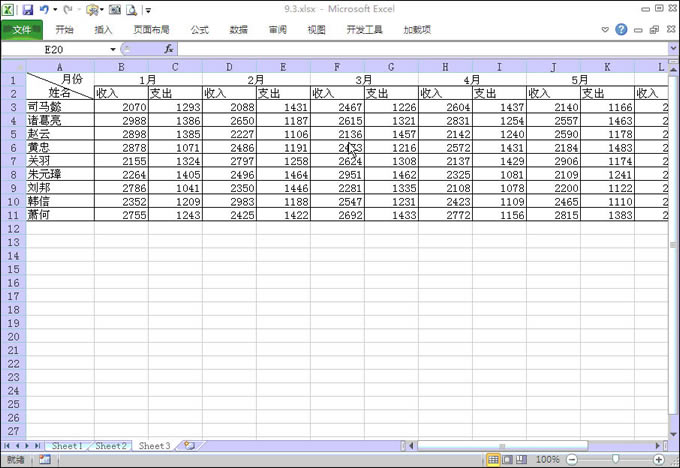Click the Undo arrow icon
Image resolution: width=680 pixels, height=468 pixels.
[44, 9]
